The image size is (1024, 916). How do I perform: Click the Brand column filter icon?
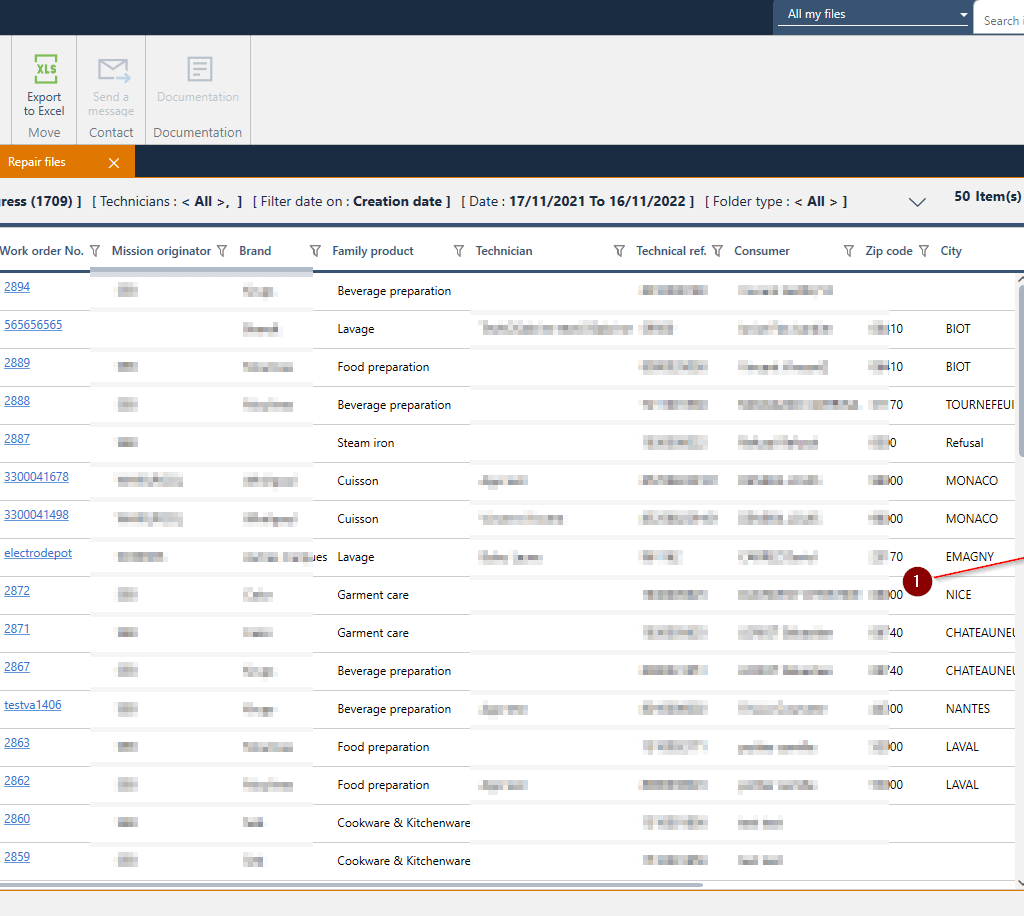(315, 251)
